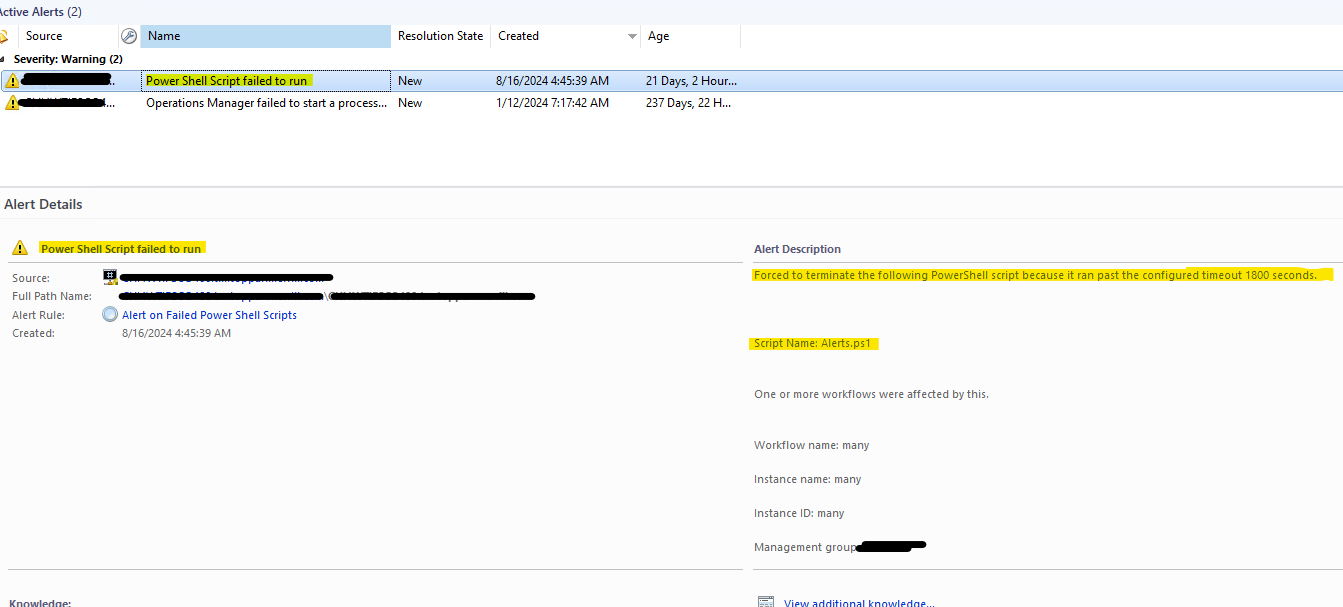Click the severity icon header at far left of the grid

(5, 35)
